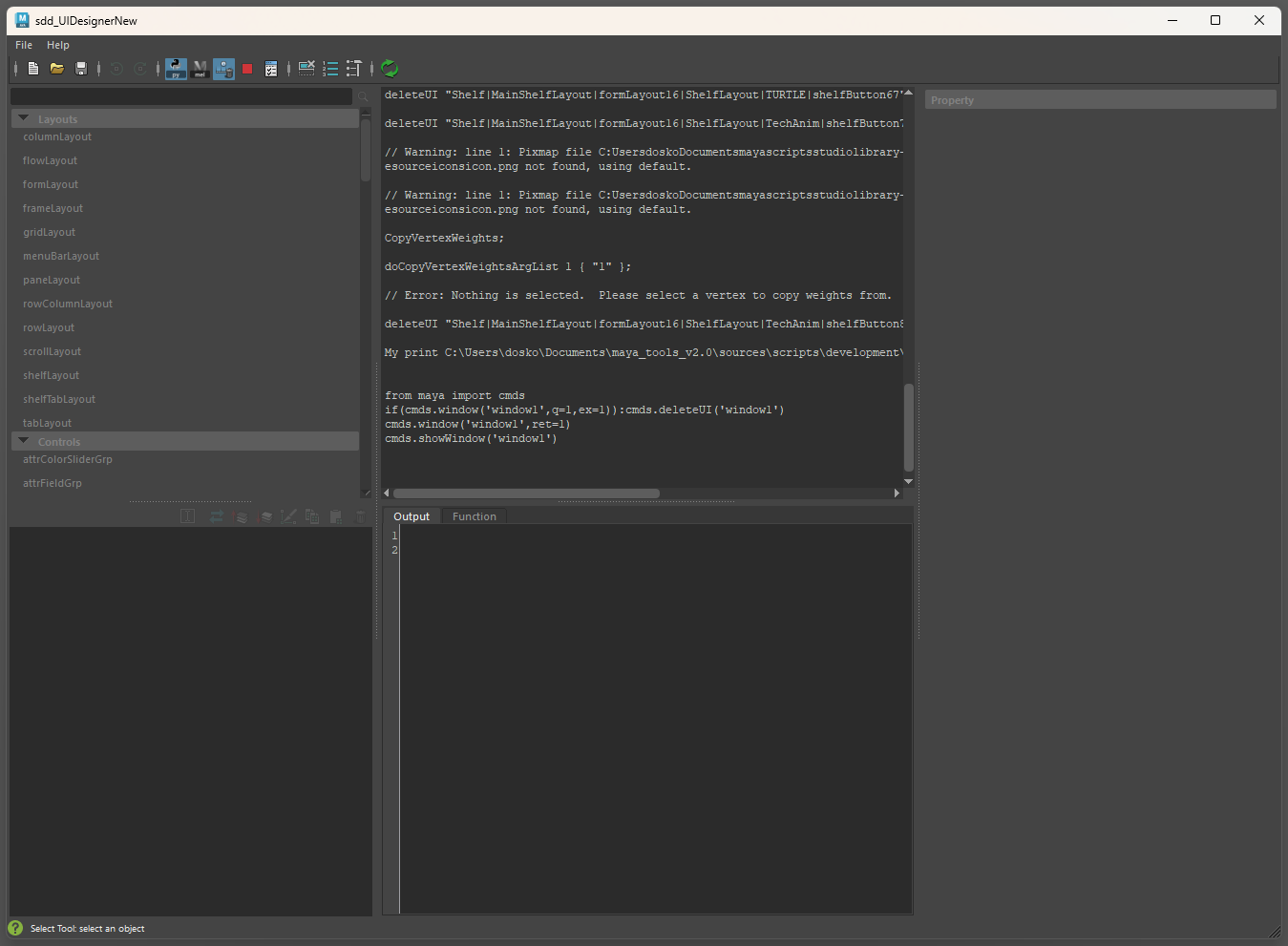Click the numbered list toolbar icon
This screenshot has height=946, width=1288.
point(330,69)
